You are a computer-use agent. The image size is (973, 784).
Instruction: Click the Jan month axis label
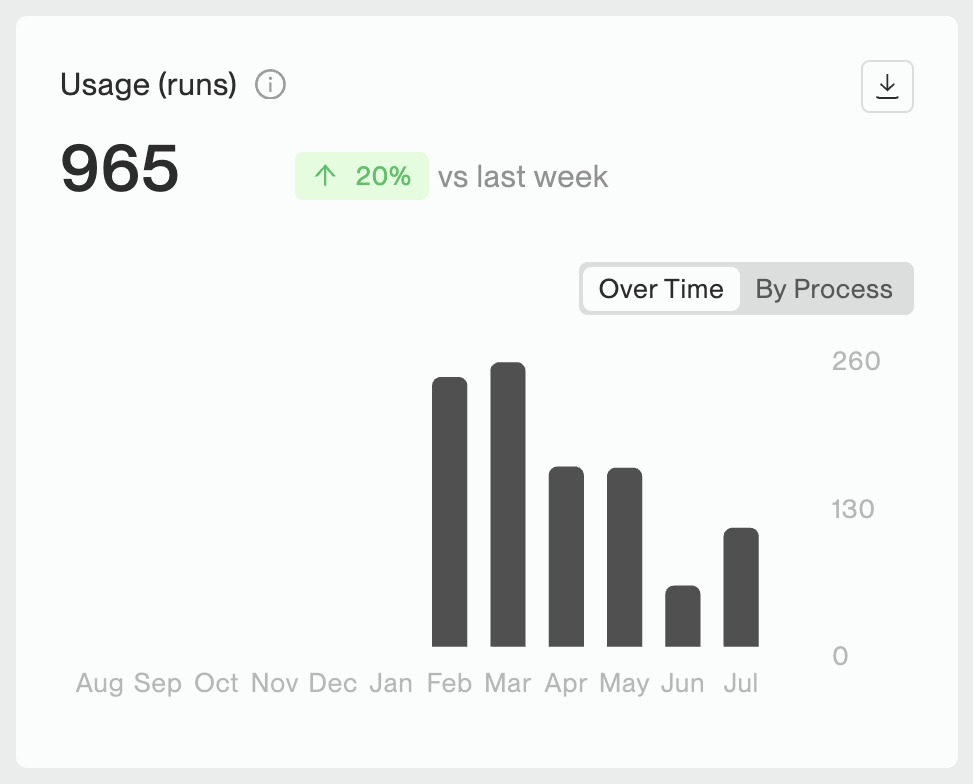(x=391, y=683)
